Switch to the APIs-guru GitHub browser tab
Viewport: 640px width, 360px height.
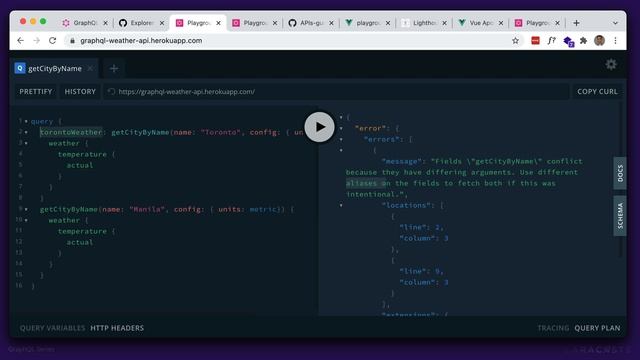coord(310,23)
